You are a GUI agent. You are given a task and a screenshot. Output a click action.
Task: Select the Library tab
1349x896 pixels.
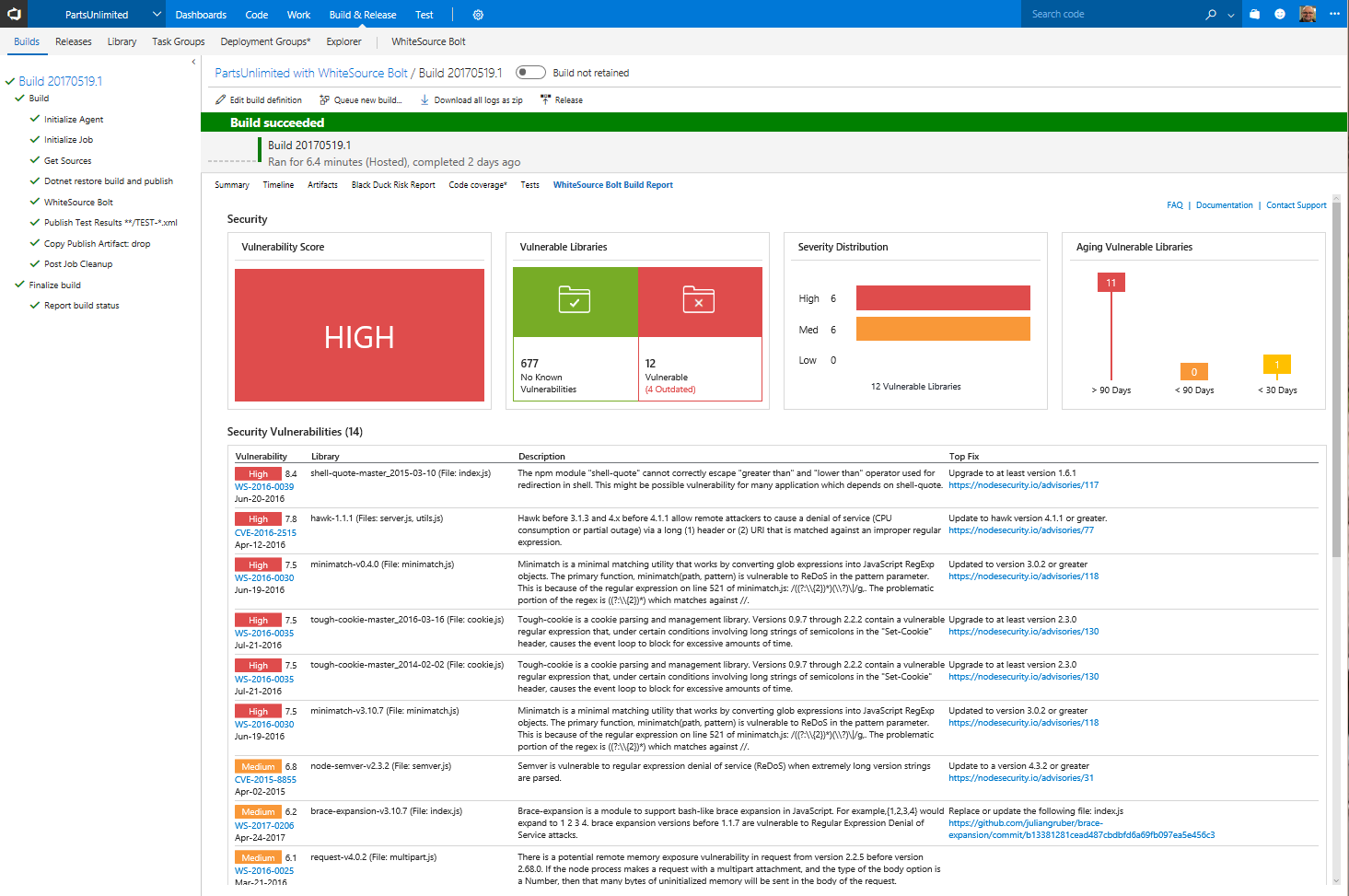(x=122, y=41)
